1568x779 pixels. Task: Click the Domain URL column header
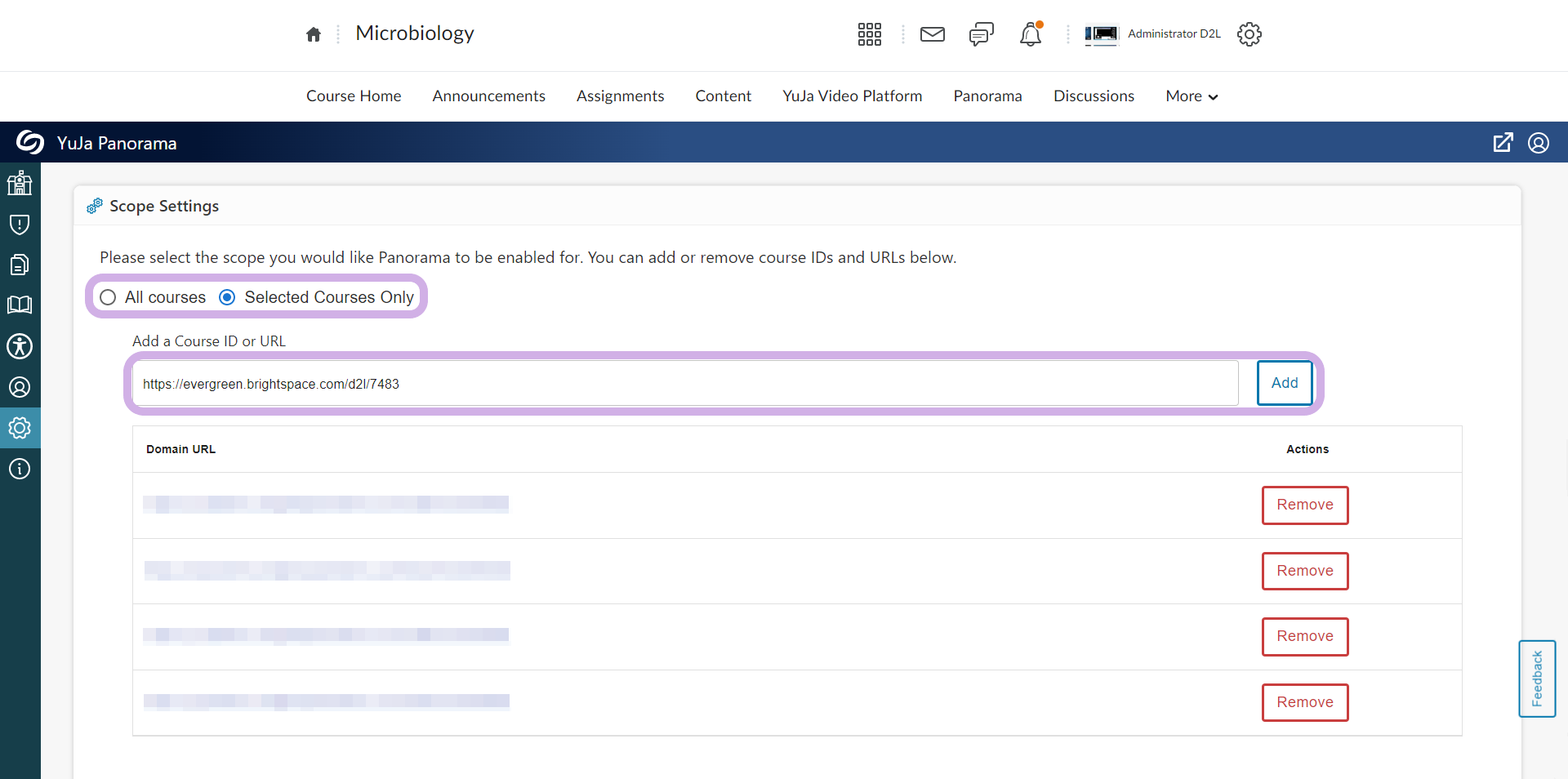[180, 449]
